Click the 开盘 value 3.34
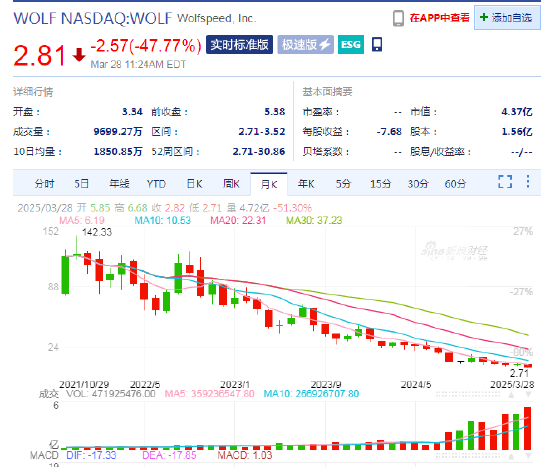 tap(132, 112)
